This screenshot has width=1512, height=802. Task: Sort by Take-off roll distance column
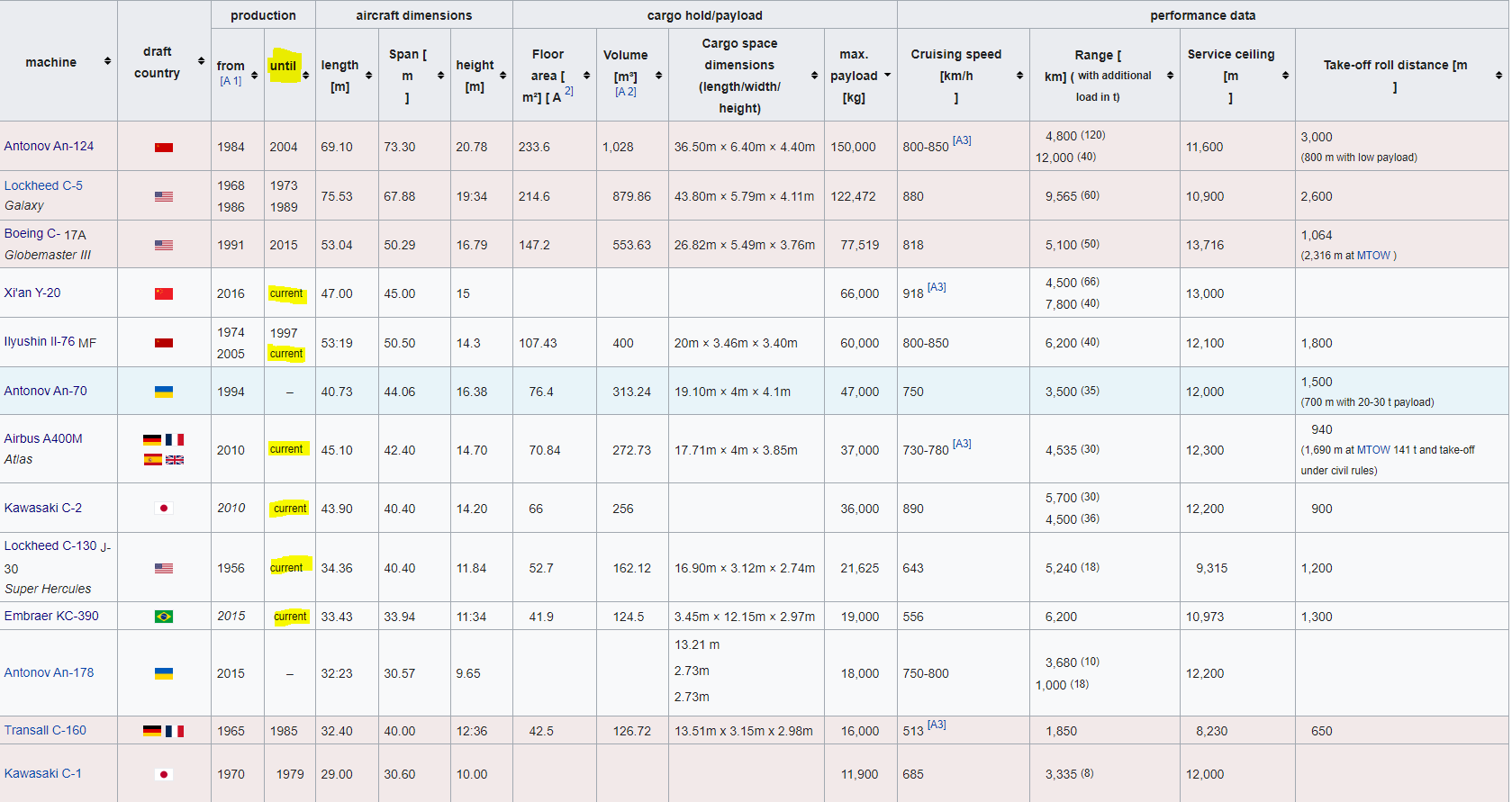click(x=1498, y=76)
